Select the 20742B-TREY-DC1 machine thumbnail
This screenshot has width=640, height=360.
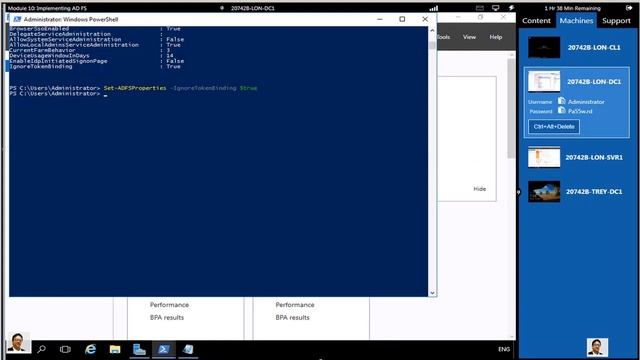pyautogui.click(x=544, y=191)
